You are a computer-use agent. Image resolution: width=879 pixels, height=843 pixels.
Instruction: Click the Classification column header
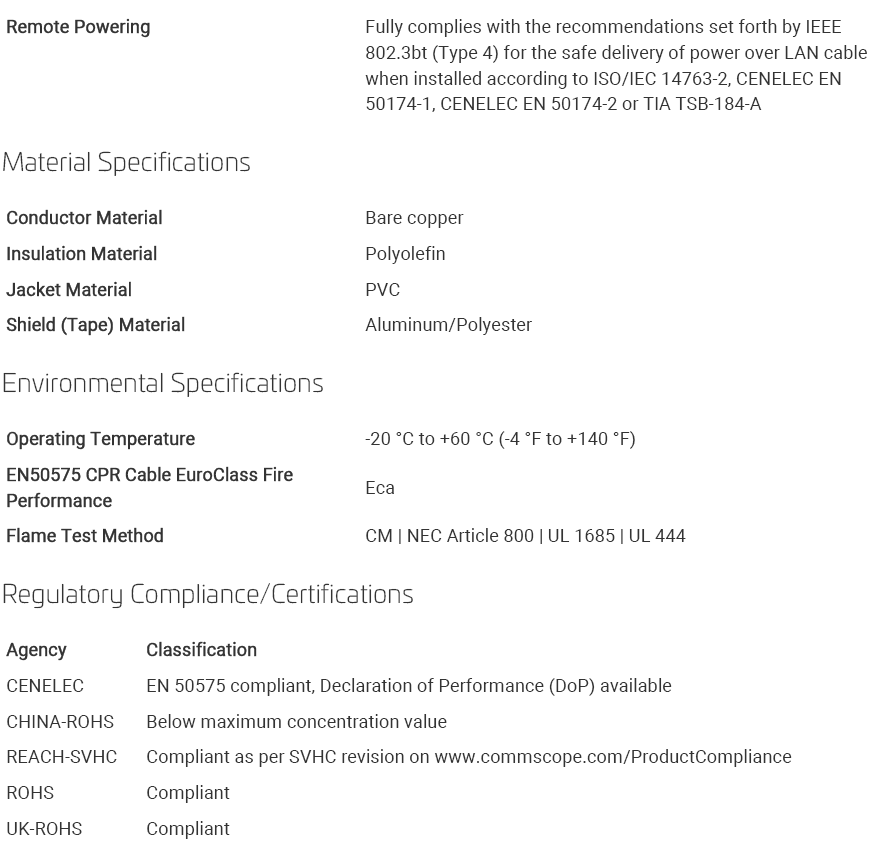[x=201, y=650]
